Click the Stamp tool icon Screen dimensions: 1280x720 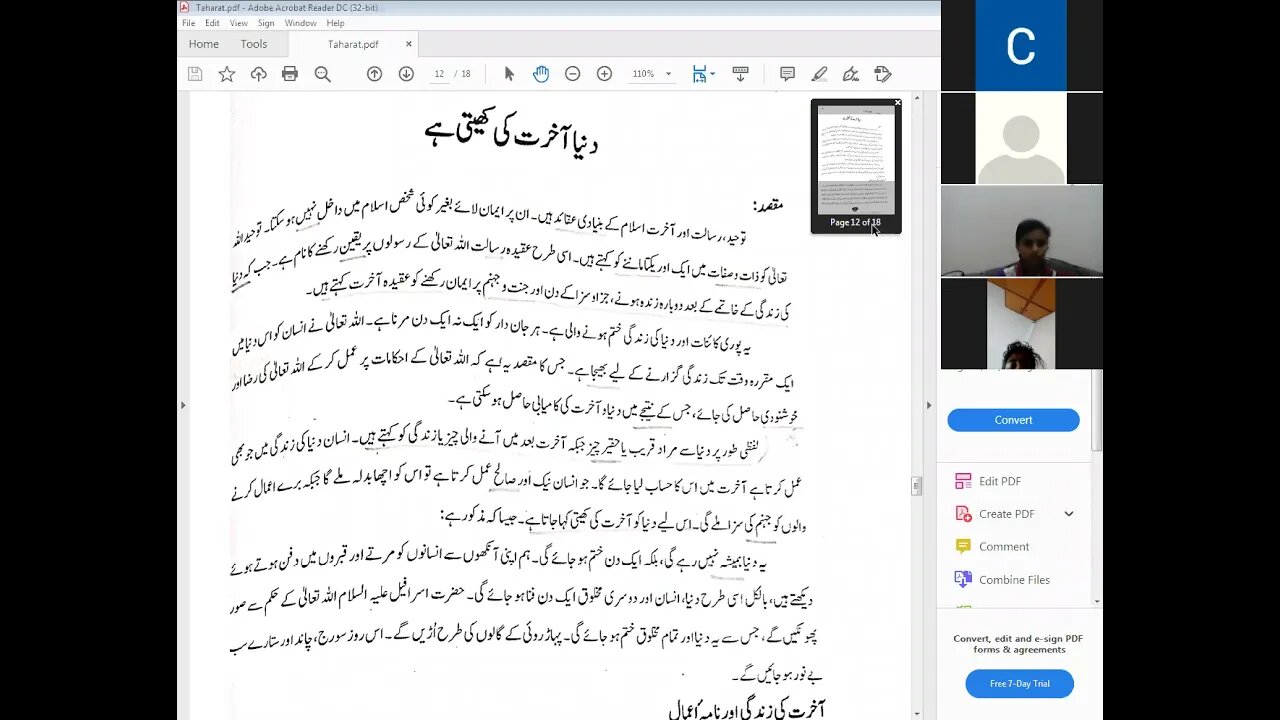coord(882,74)
